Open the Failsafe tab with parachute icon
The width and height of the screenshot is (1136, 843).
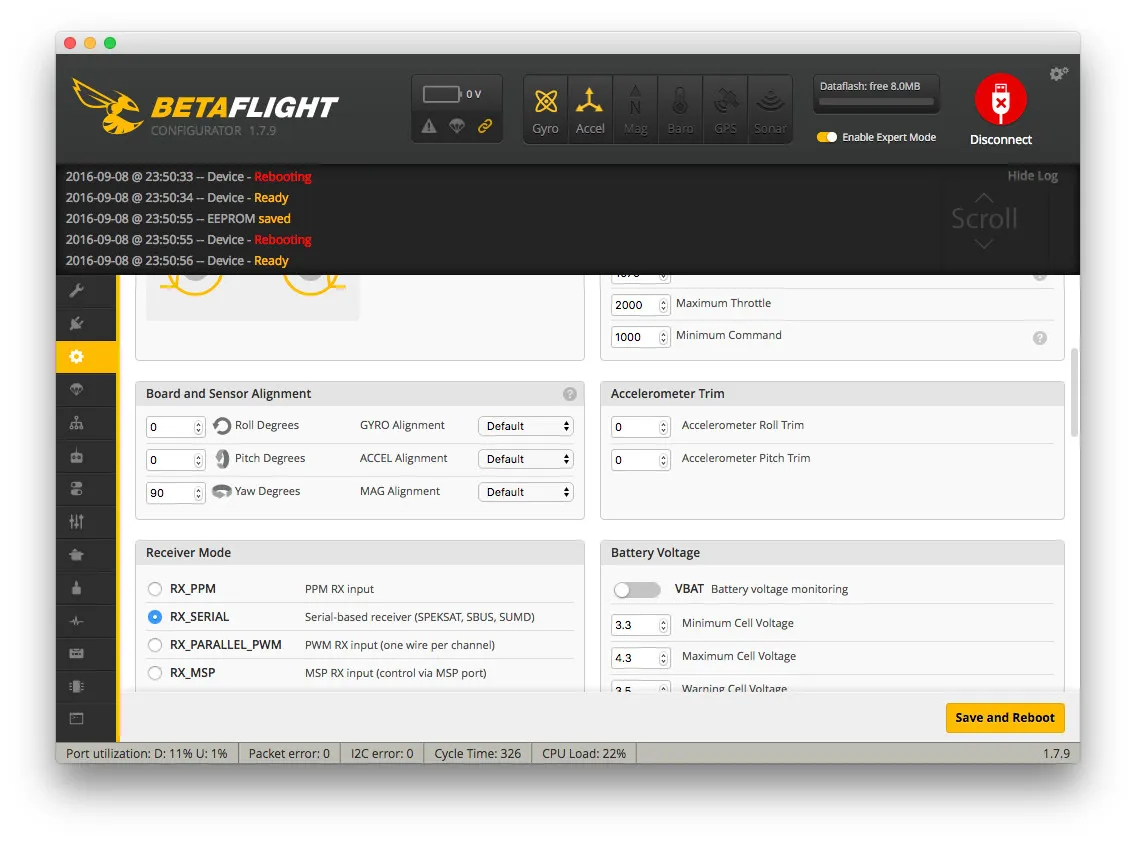point(77,389)
